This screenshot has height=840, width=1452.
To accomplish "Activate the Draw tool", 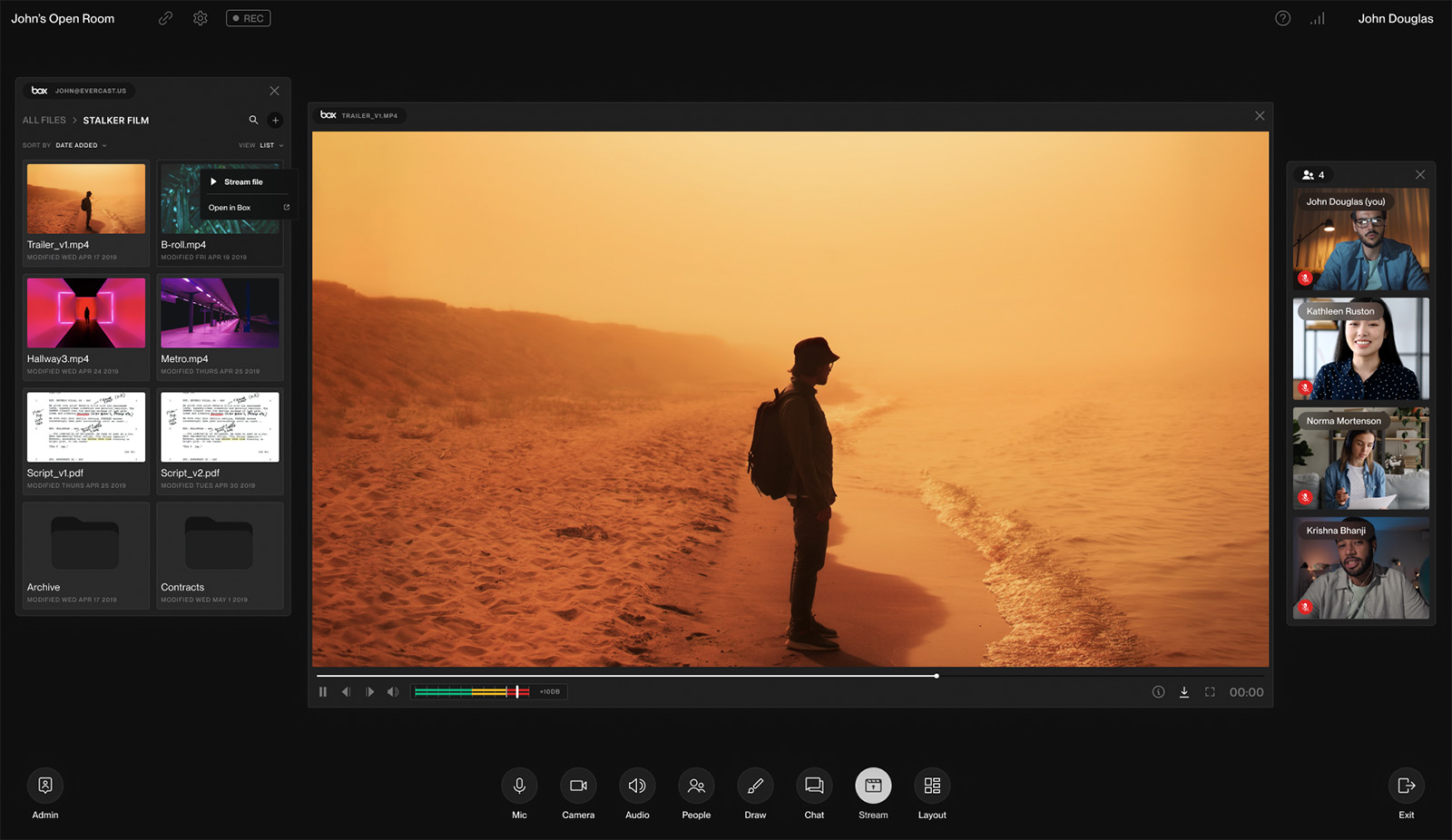I will (755, 786).
